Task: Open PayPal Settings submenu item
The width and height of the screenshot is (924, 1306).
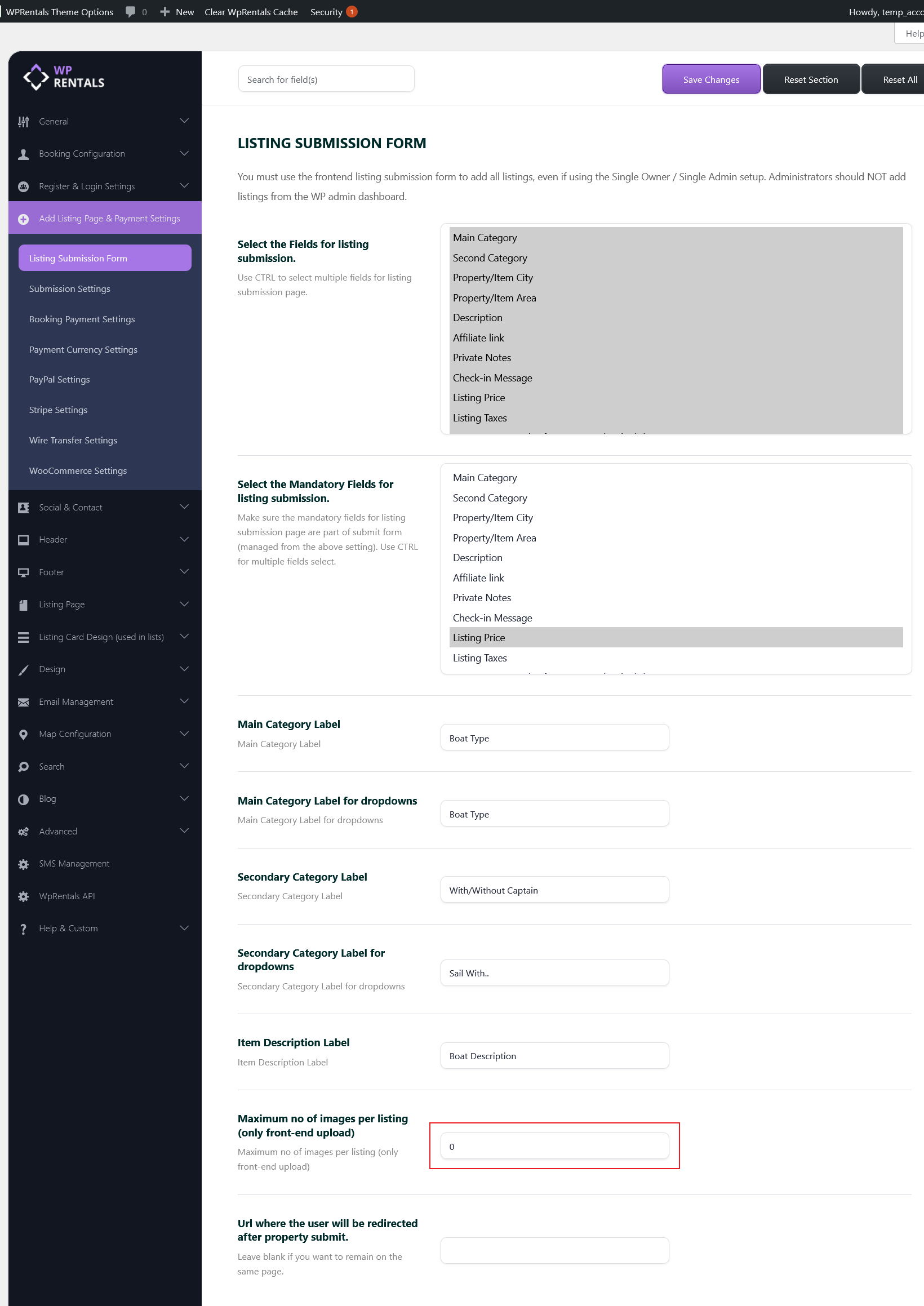Action: [59, 380]
